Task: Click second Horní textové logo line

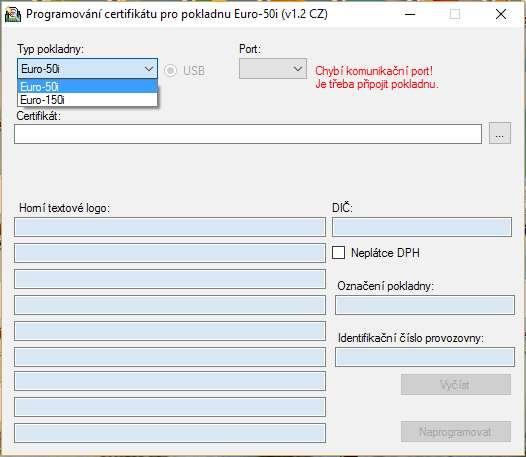Action: pos(170,253)
